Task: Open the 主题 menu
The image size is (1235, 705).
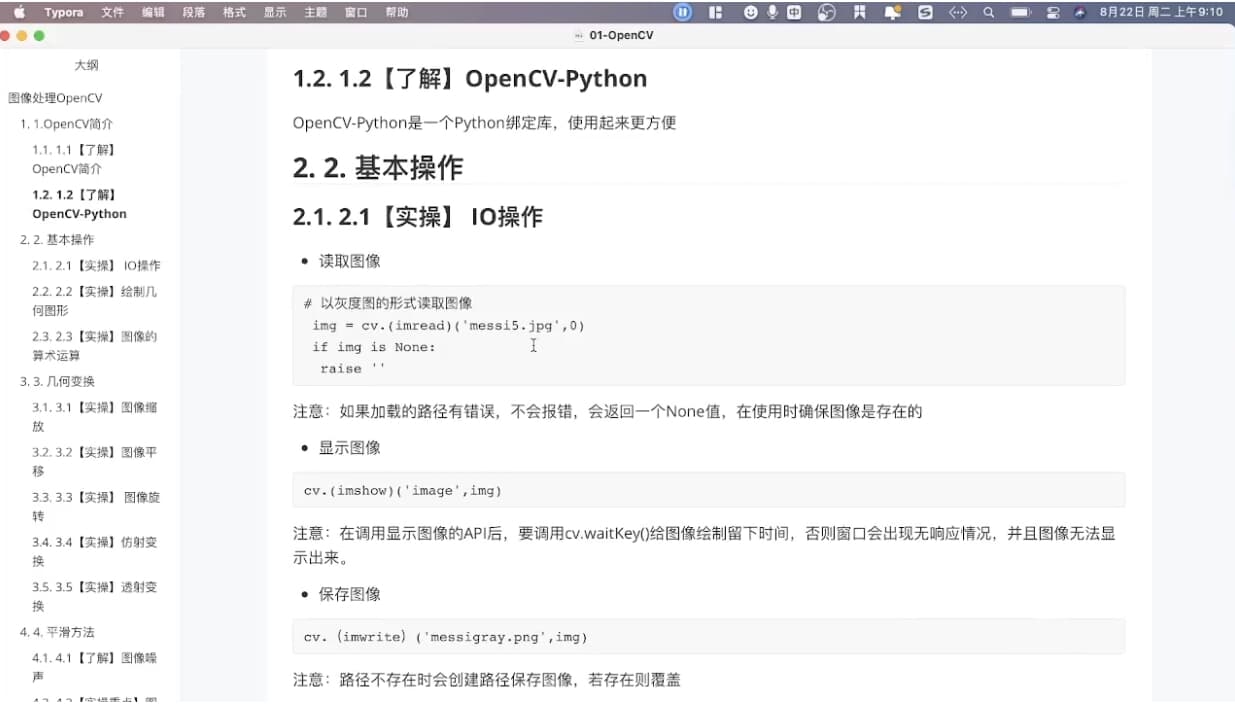Action: pyautogui.click(x=313, y=11)
